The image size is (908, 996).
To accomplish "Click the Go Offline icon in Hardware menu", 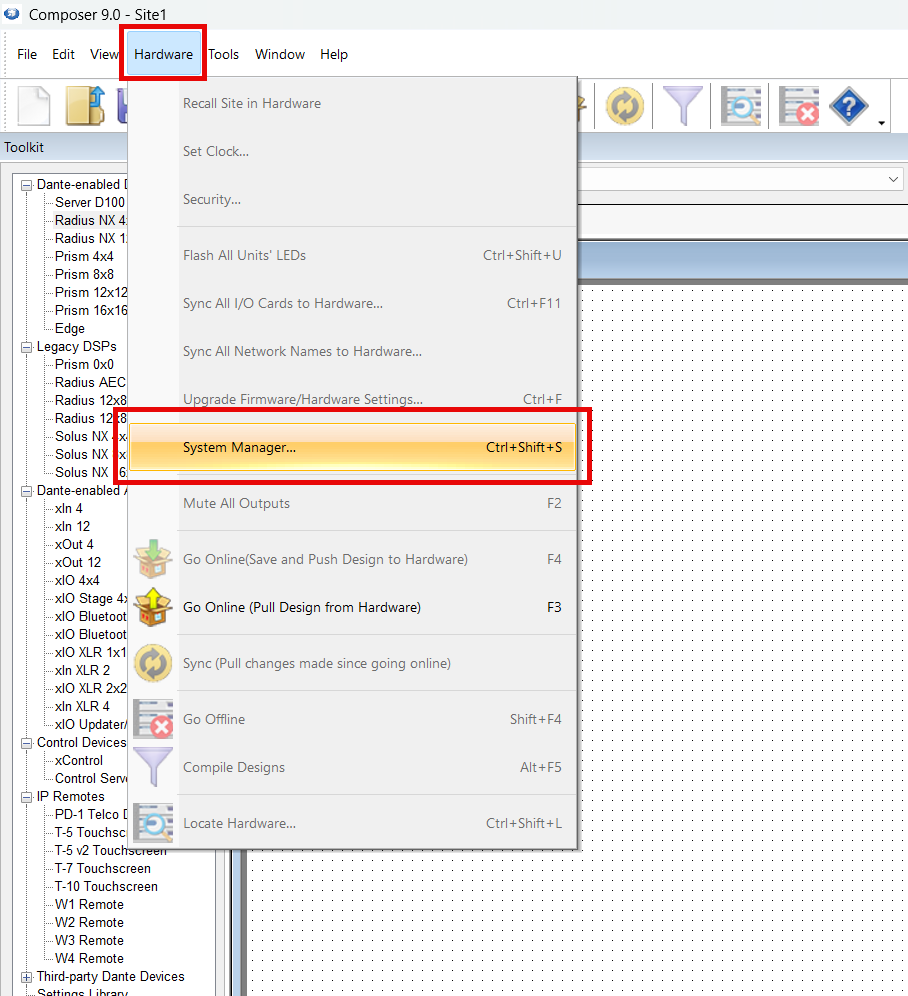I will 153,719.
